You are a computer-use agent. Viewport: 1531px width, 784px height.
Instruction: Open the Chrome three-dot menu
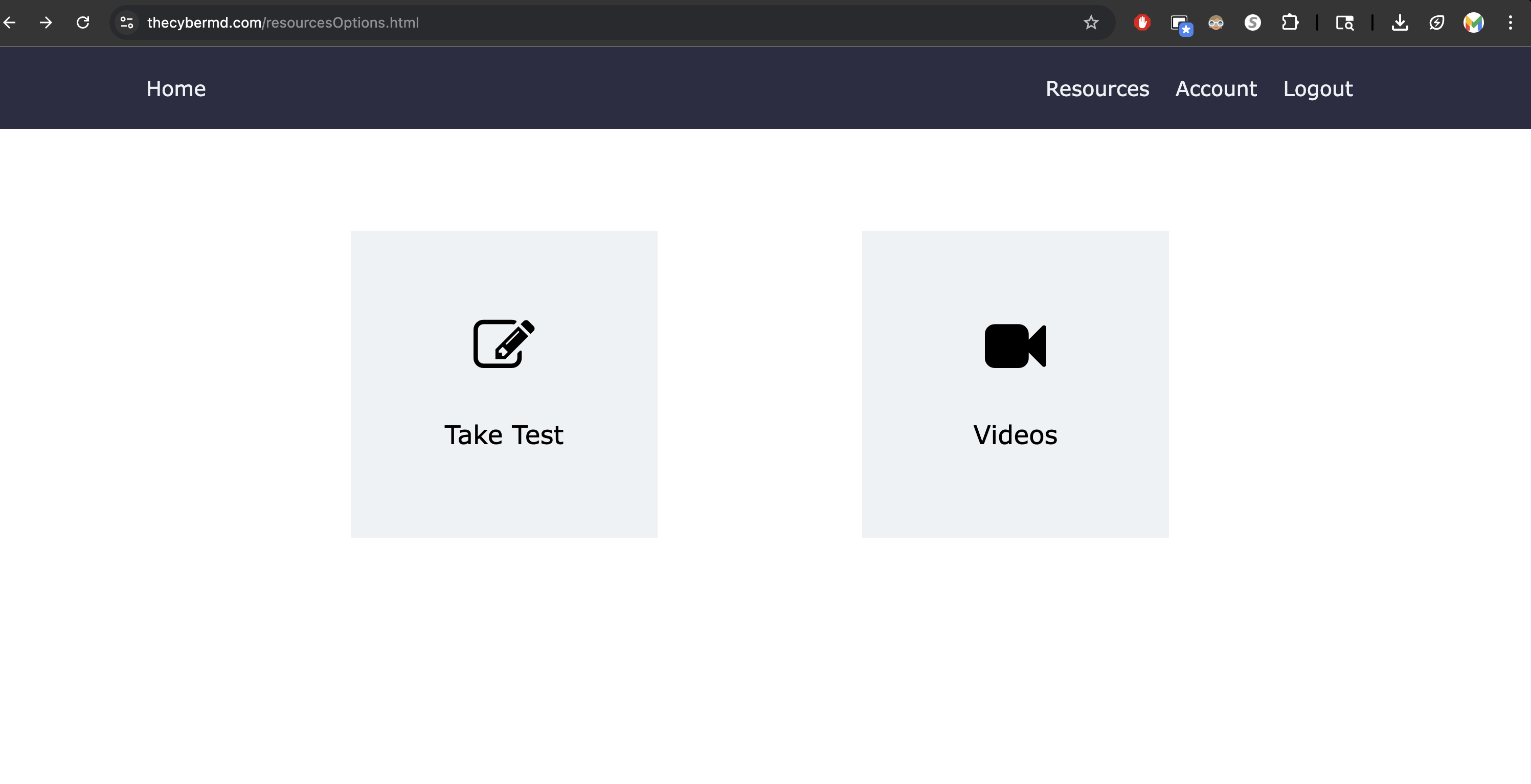pos(1510,22)
